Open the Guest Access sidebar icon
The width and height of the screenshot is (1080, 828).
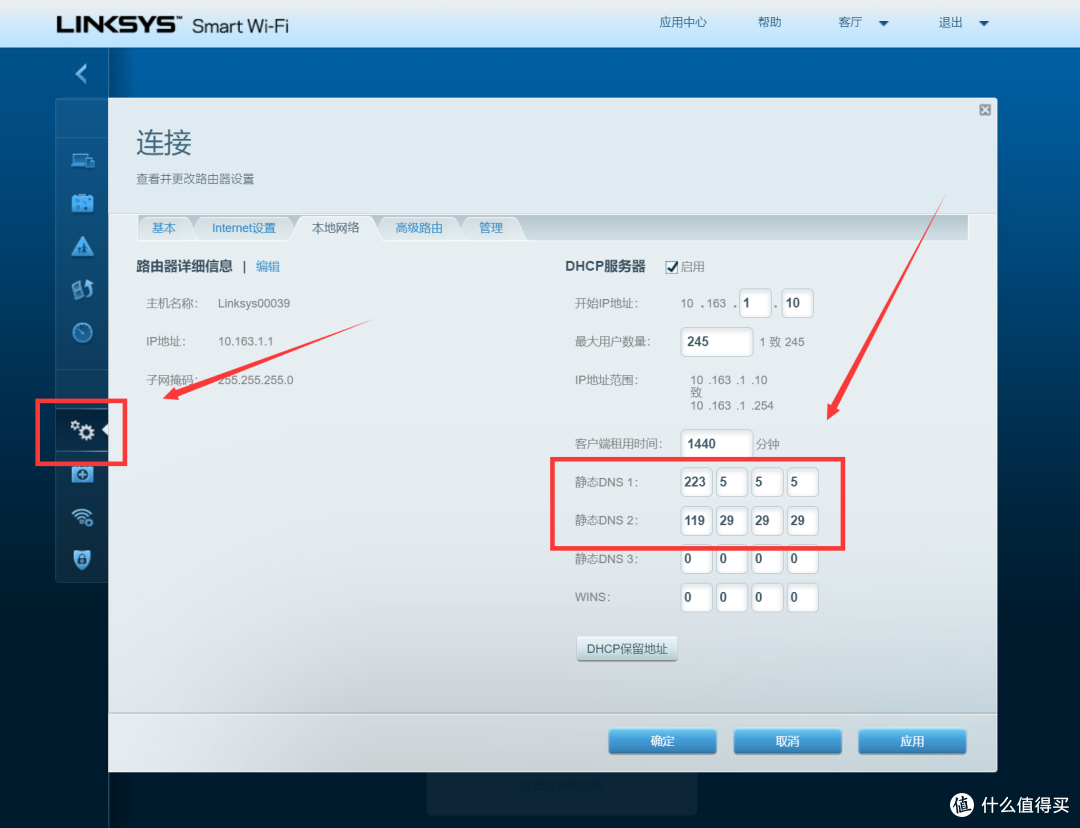(82, 203)
